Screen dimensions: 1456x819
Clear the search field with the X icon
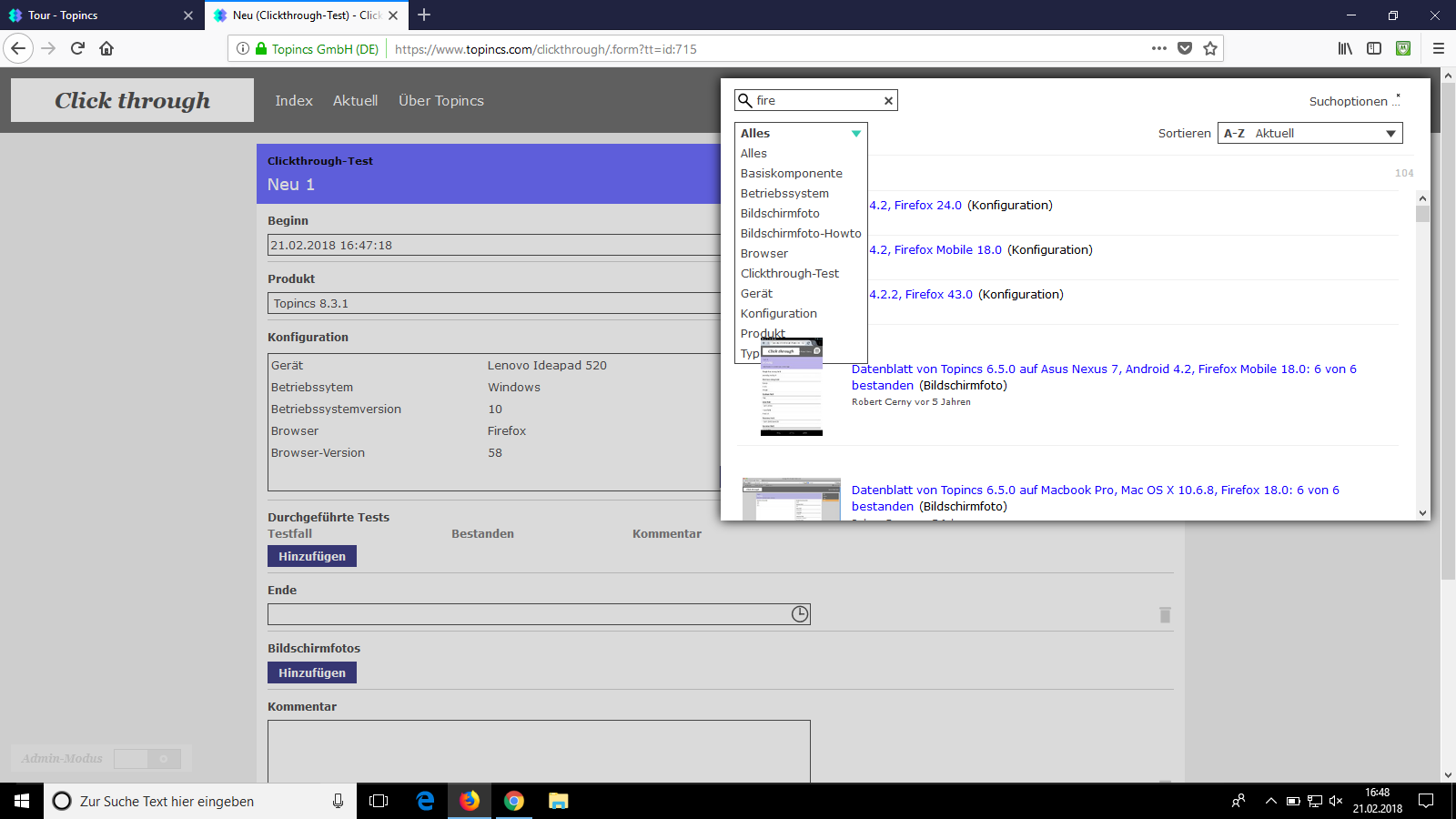point(888,101)
